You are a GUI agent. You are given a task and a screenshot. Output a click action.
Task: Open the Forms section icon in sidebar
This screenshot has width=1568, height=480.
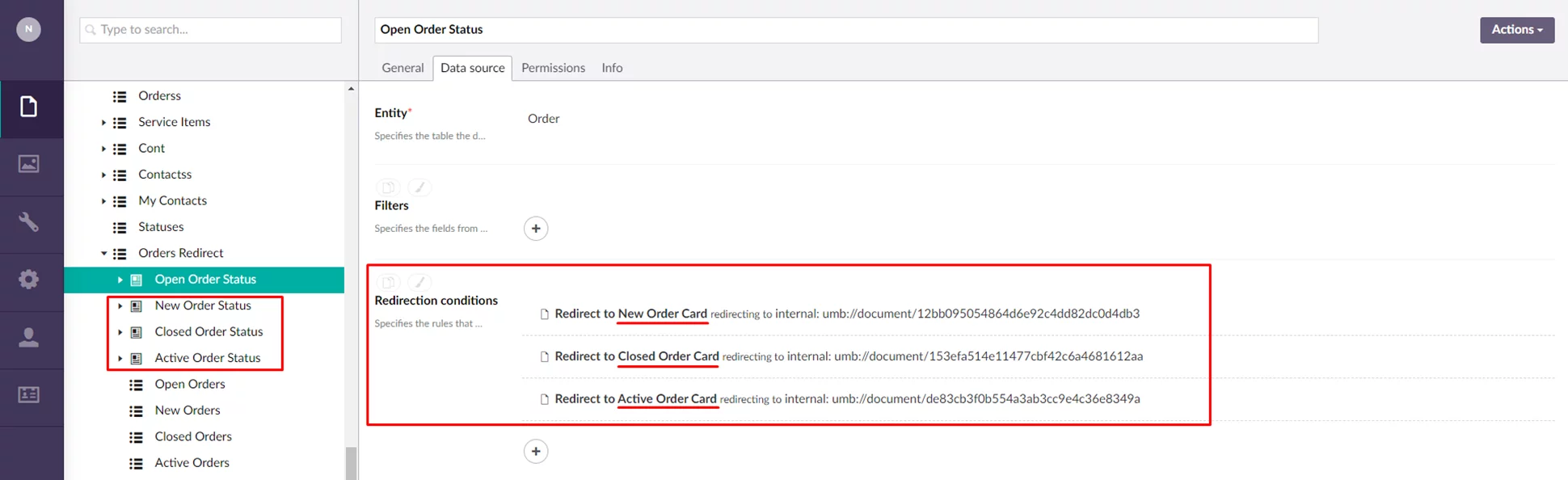pyautogui.click(x=29, y=394)
